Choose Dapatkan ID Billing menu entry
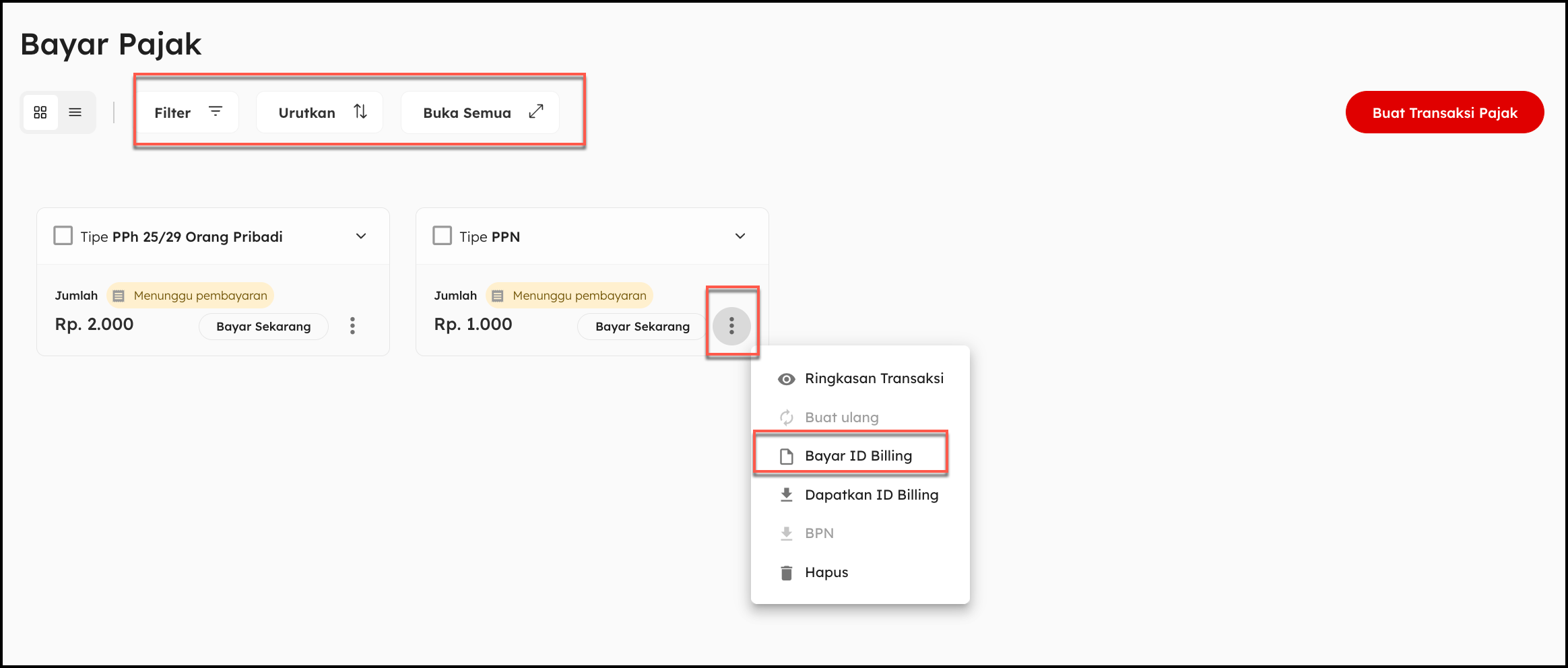This screenshot has width=1568, height=668. [x=871, y=495]
